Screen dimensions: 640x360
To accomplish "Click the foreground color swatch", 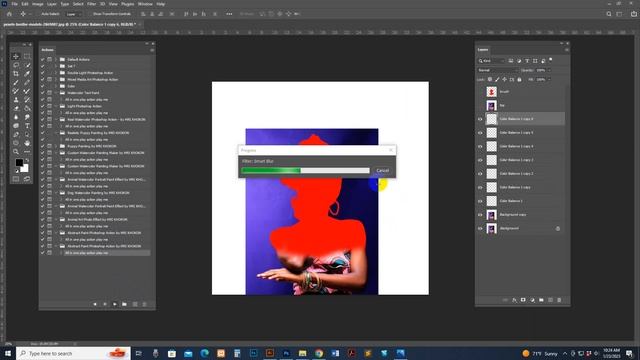I will pos(19,162).
